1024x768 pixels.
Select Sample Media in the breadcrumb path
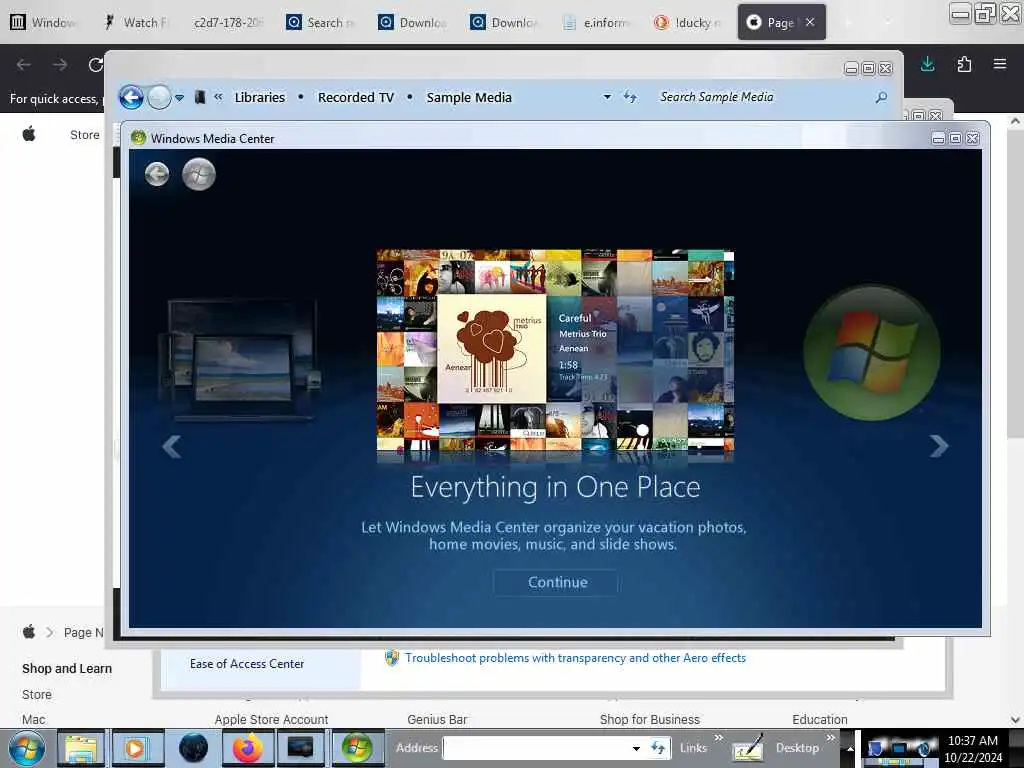point(469,97)
